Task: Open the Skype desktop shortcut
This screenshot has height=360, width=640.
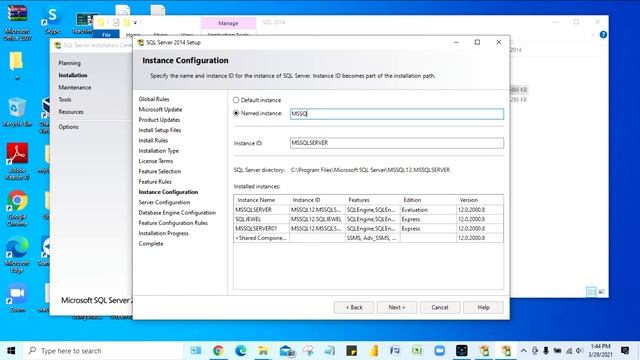Action: click(x=52, y=20)
